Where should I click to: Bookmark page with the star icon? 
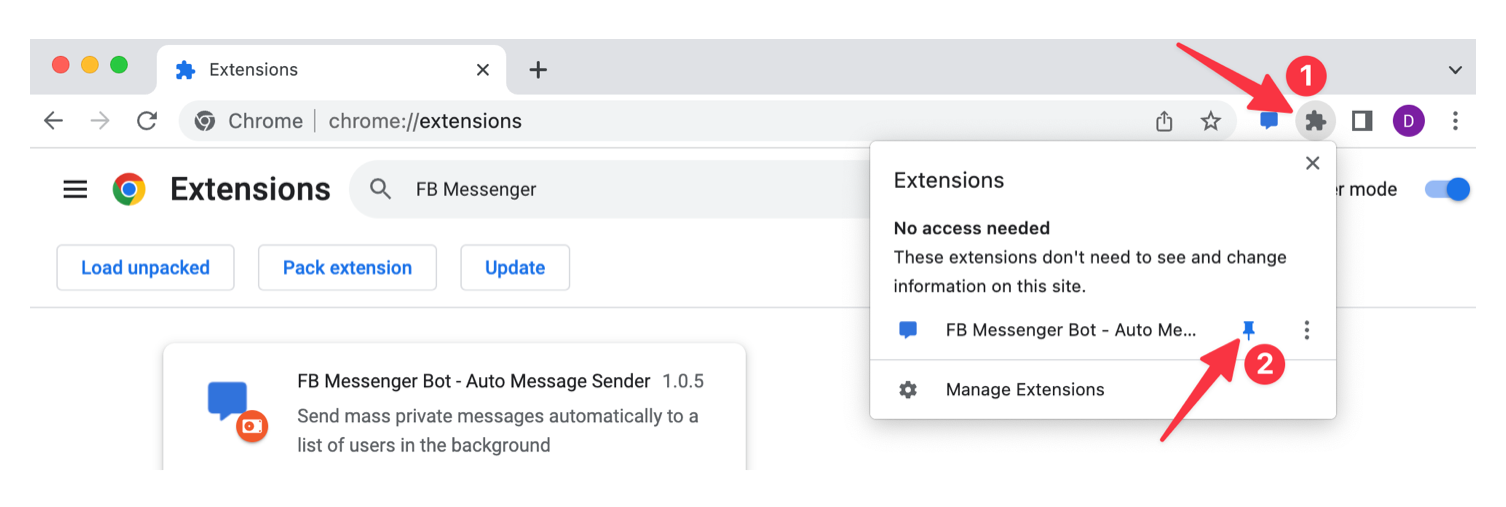pos(1211,122)
